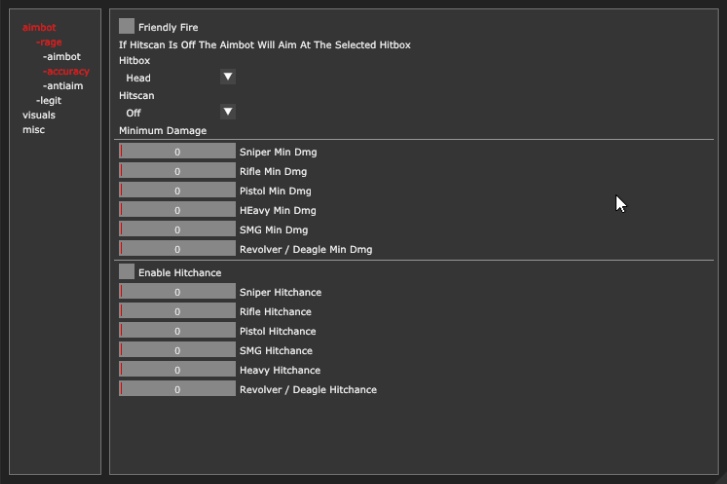This screenshot has width=727, height=484.
Task: Set the Pistol Min Dmg slider
Action: tap(177, 190)
